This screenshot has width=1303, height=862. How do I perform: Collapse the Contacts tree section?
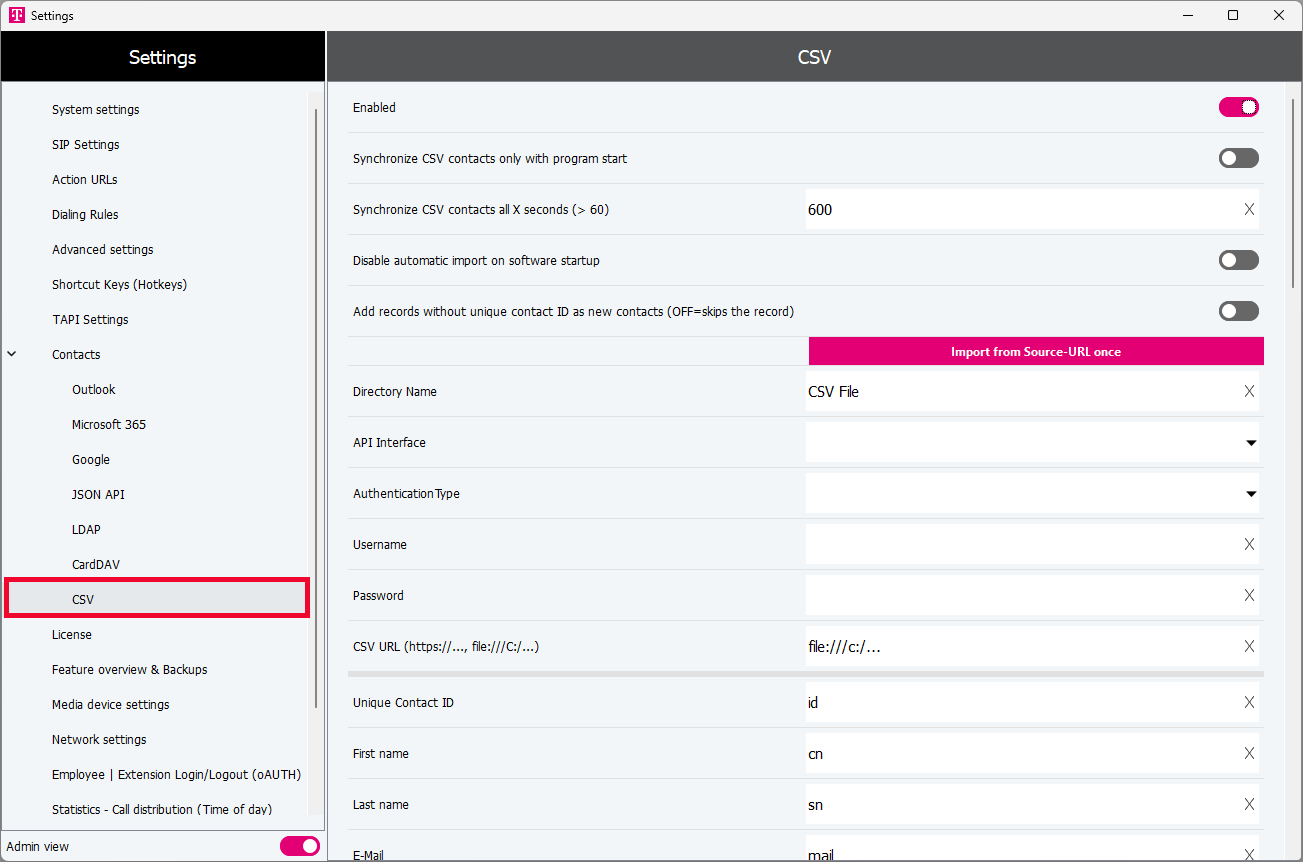pos(12,355)
